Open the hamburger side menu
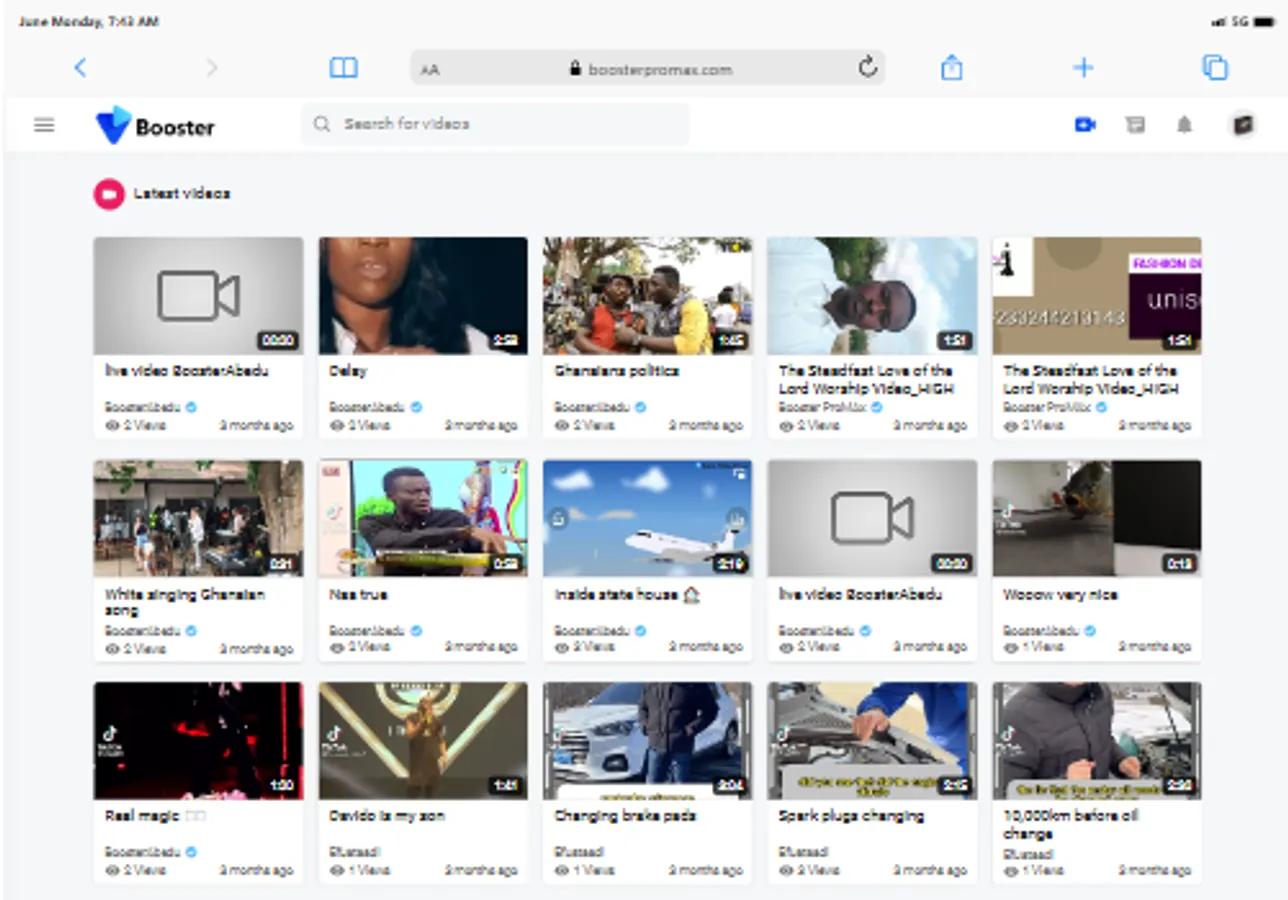 click(x=44, y=125)
